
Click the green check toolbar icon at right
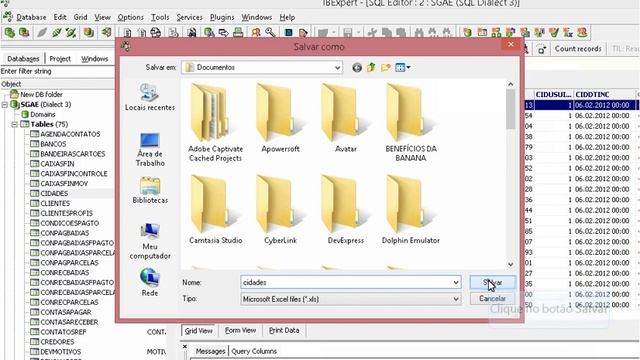pyautogui.click(x=553, y=32)
